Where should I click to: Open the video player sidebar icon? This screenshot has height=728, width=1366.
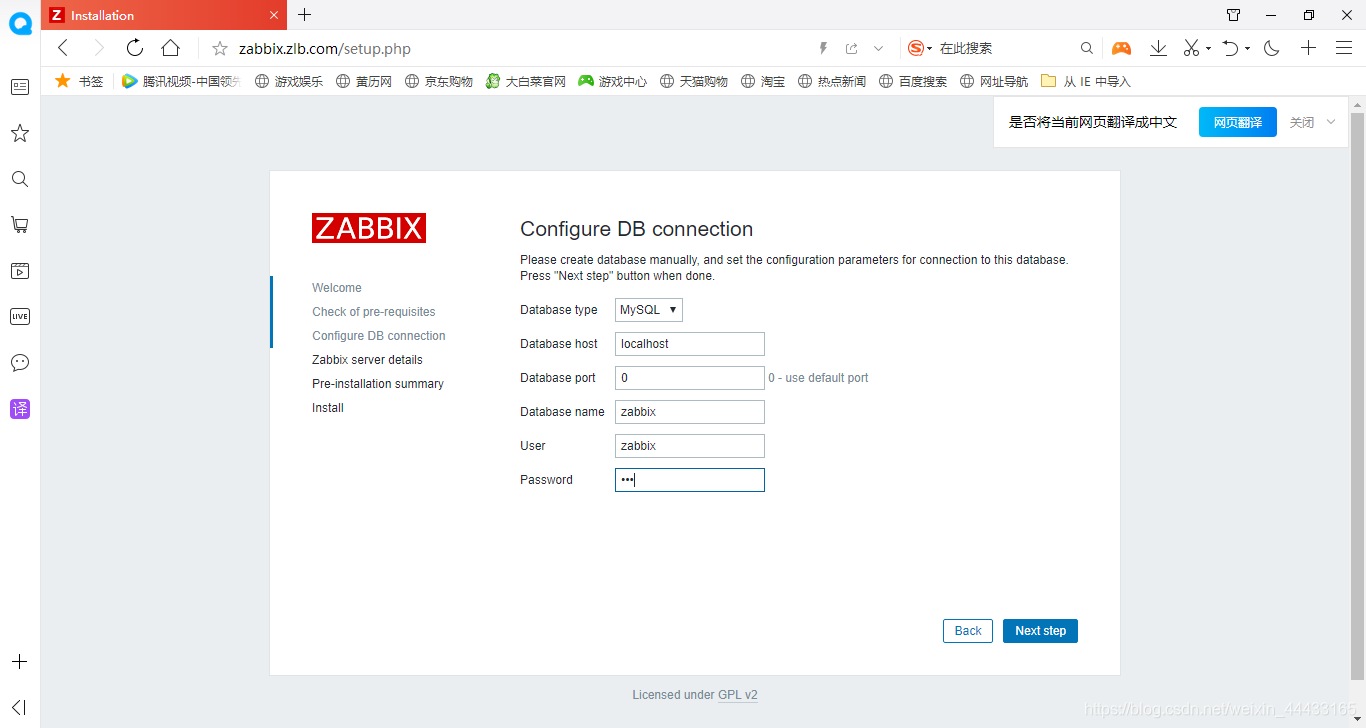tap(20, 271)
